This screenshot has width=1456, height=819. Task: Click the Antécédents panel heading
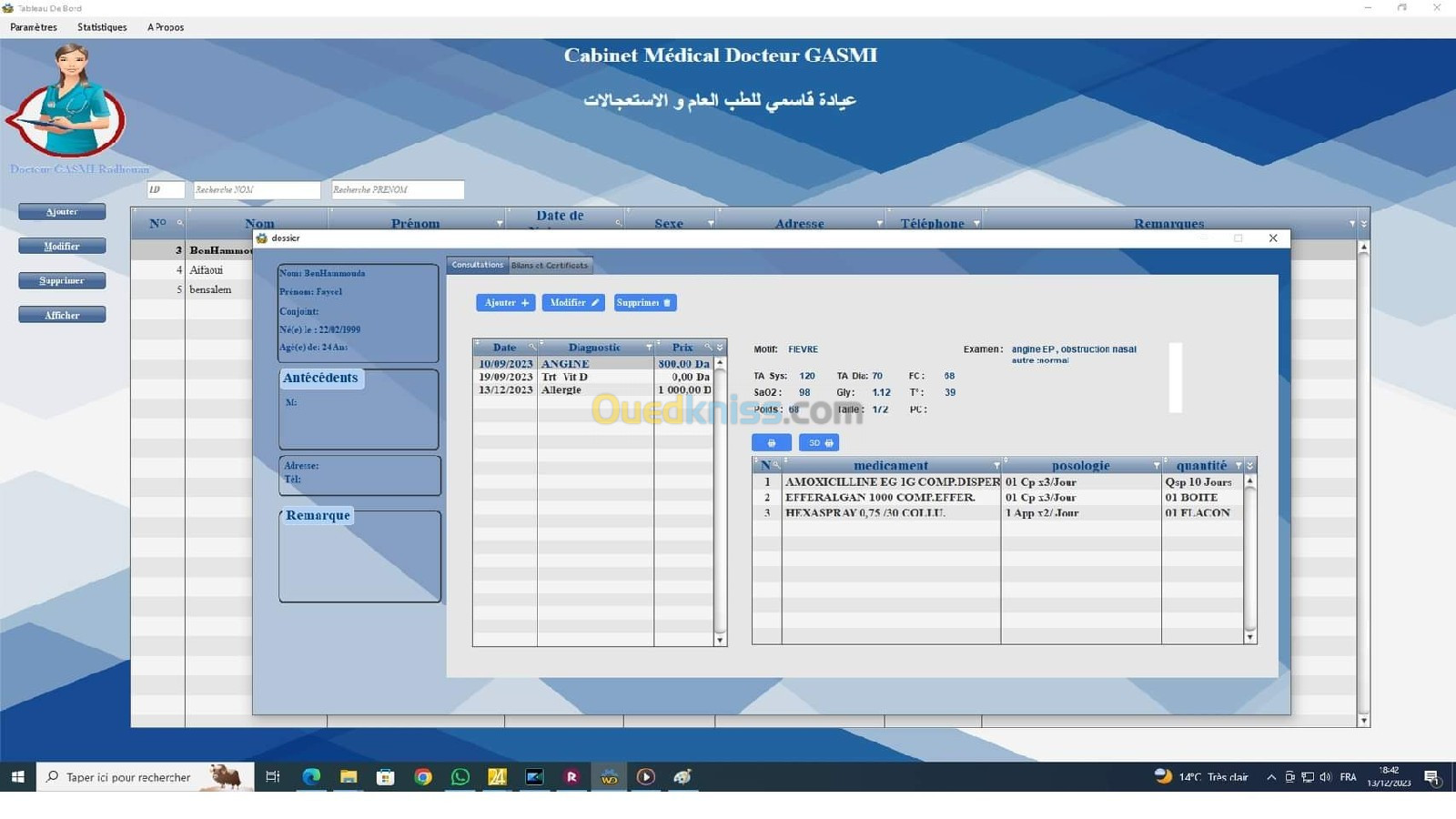click(320, 378)
